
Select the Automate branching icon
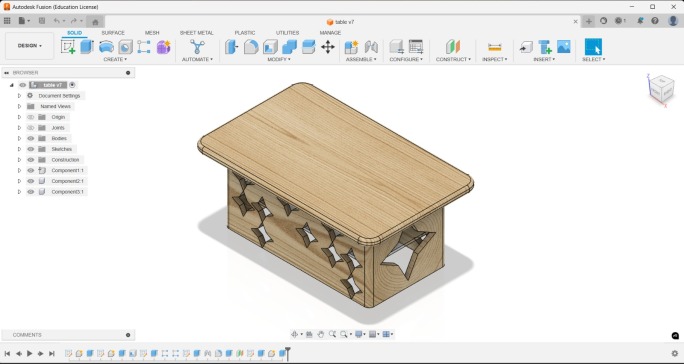197,47
